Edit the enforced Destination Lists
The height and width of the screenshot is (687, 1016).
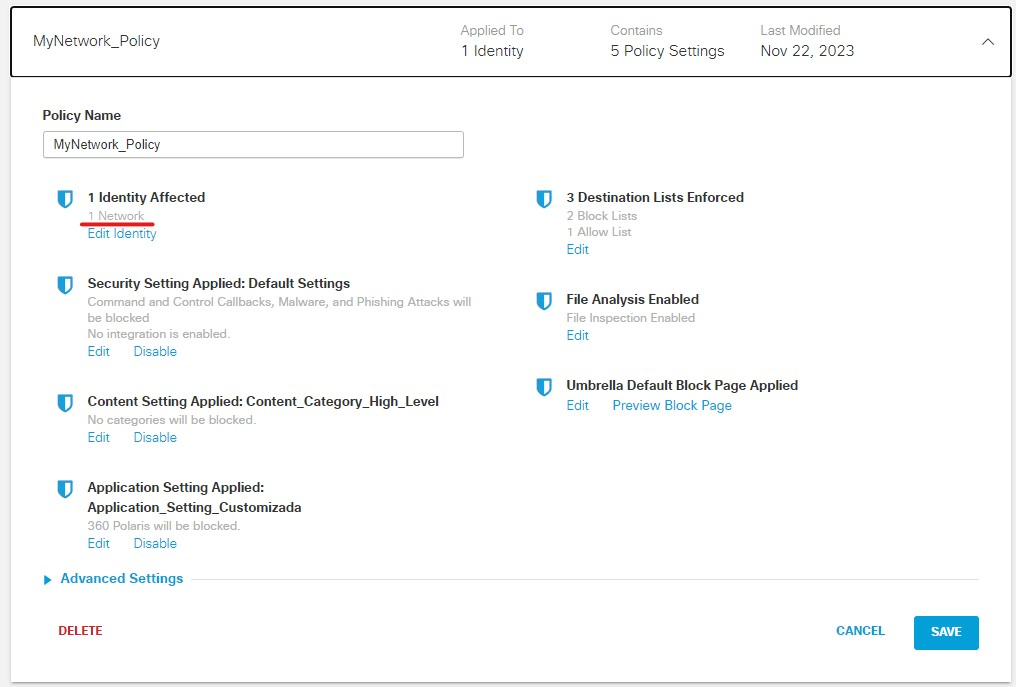click(x=577, y=249)
